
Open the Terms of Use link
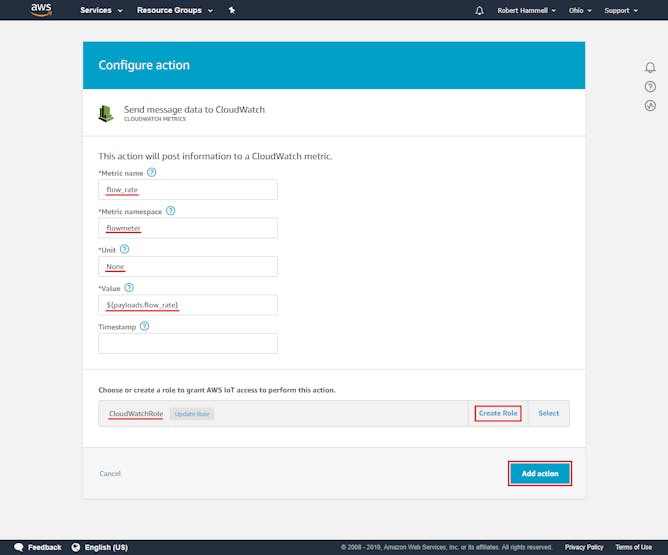coord(633,547)
